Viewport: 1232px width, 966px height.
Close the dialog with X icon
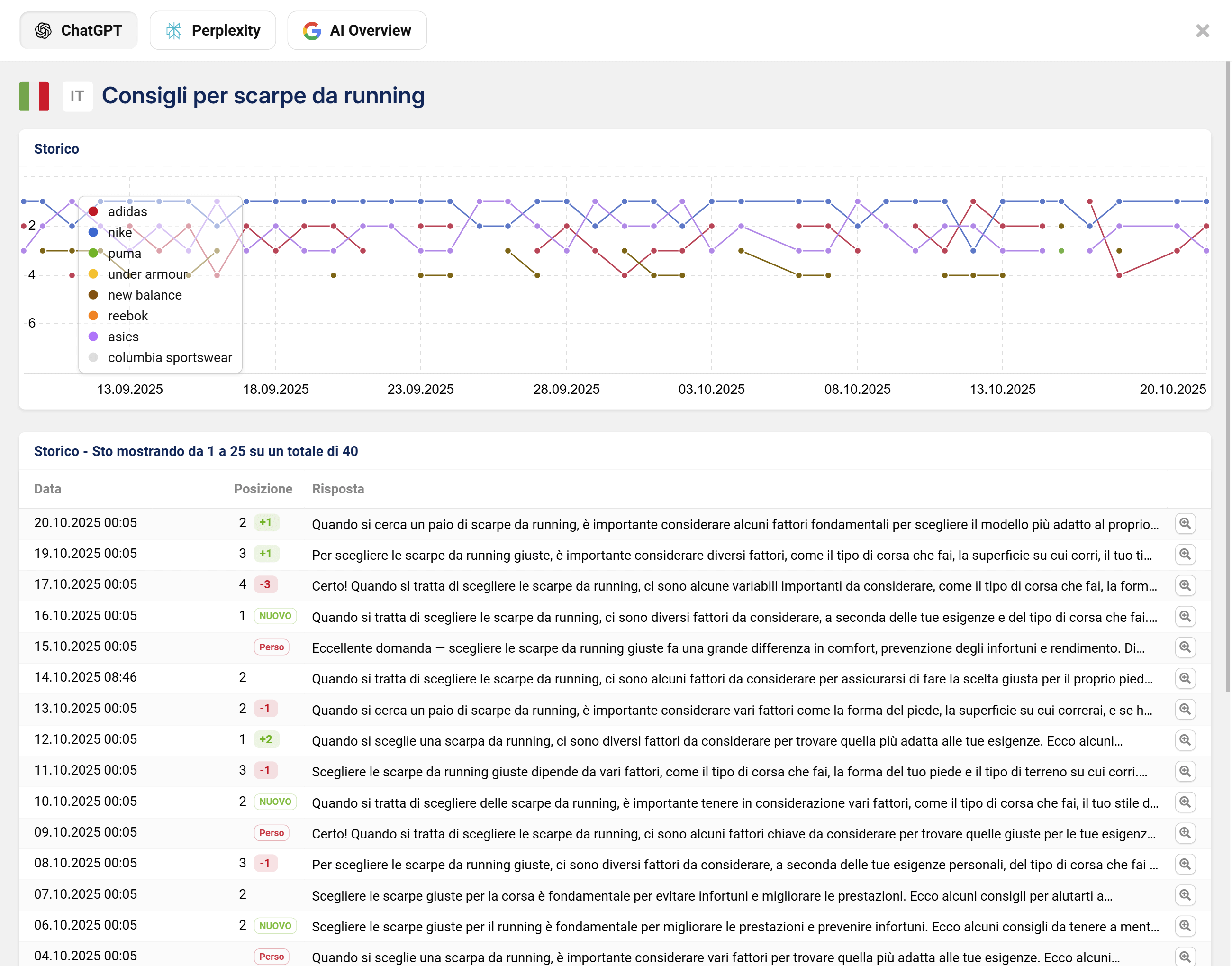pyautogui.click(x=1202, y=30)
